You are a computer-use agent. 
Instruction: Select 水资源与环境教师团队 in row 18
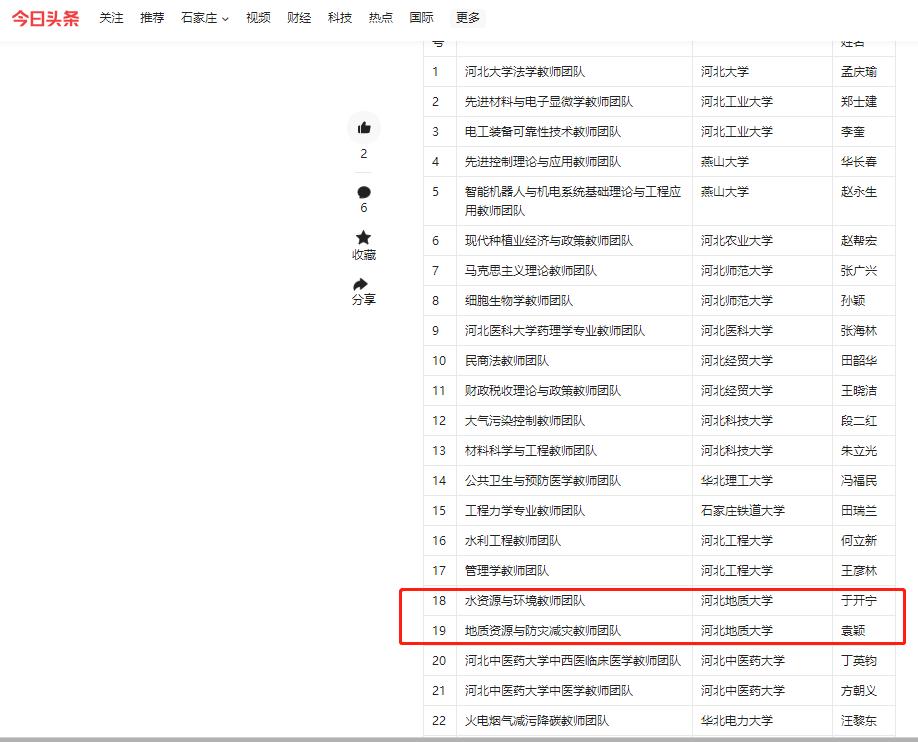pyautogui.click(x=525, y=601)
